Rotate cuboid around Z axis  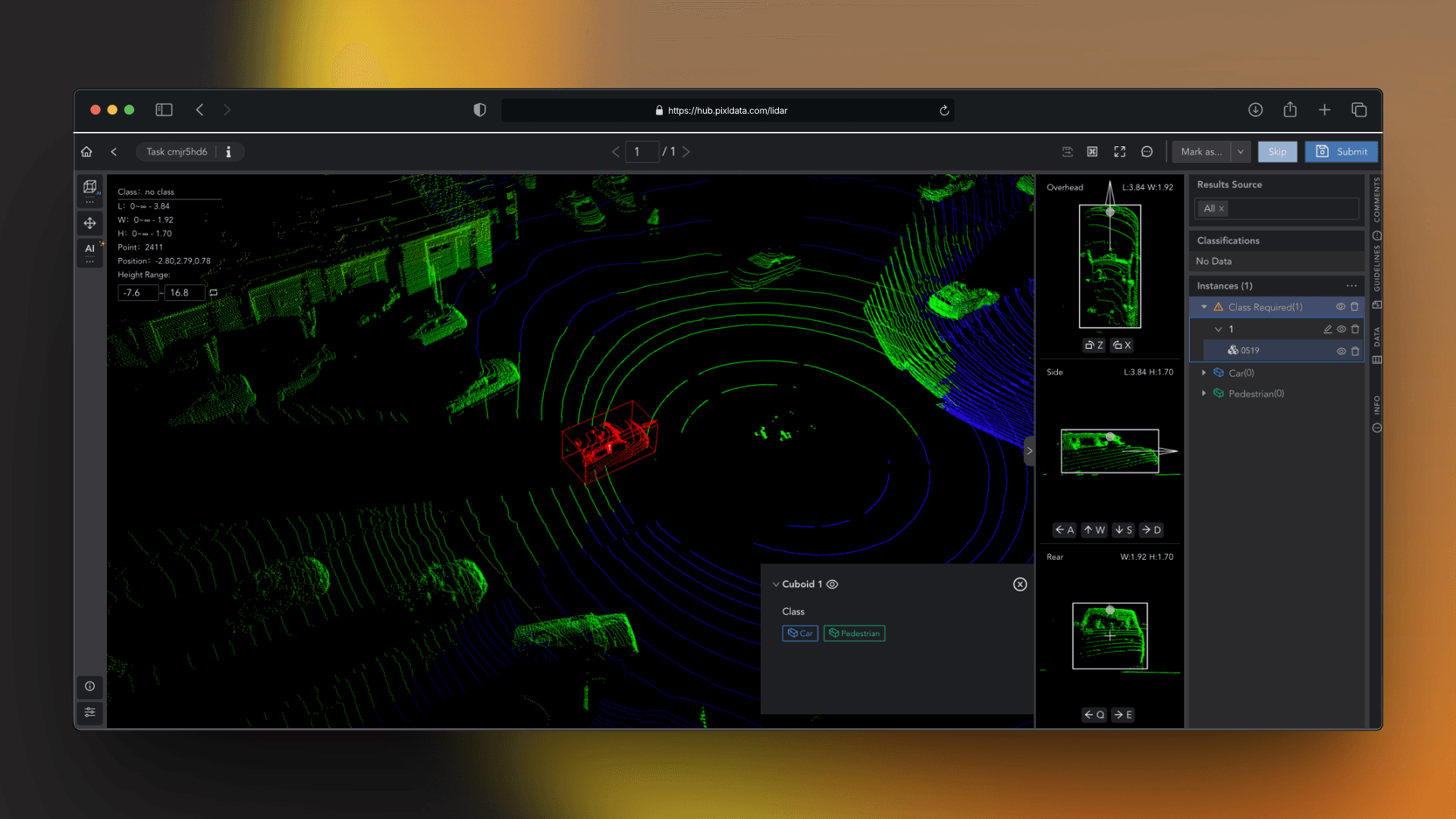(x=1094, y=345)
